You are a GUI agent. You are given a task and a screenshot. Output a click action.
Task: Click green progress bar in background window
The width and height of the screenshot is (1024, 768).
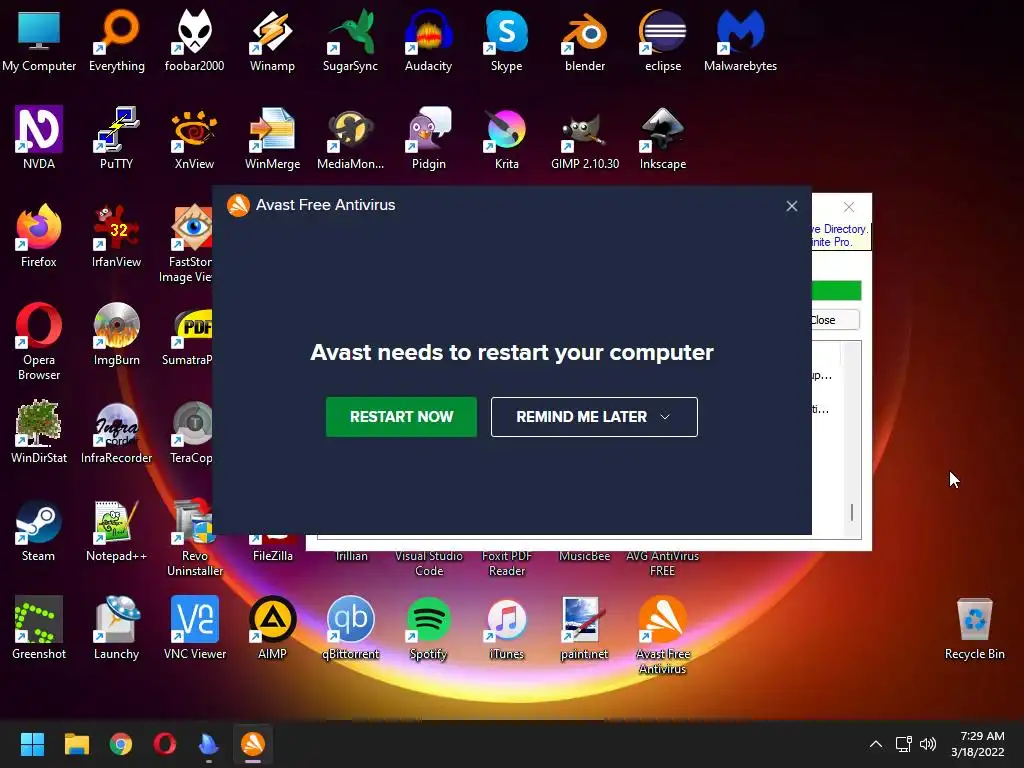point(837,291)
